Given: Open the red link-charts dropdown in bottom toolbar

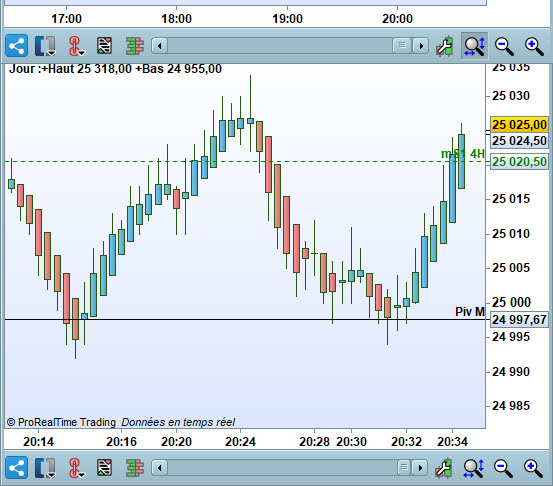Looking at the screenshot, I should [x=76, y=468].
